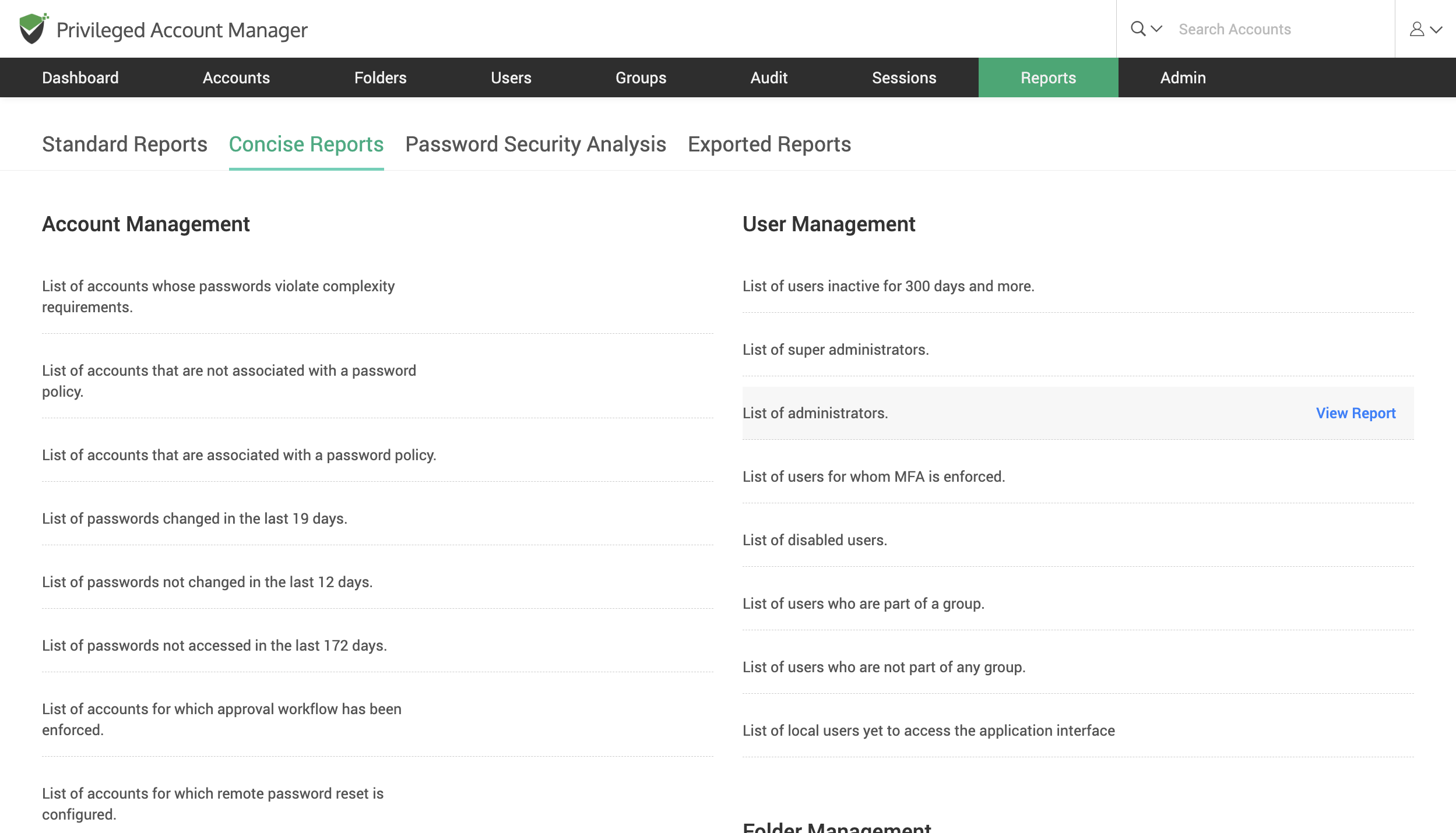
Task: Click the Folders navigation menu item
Action: pos(380,77)
